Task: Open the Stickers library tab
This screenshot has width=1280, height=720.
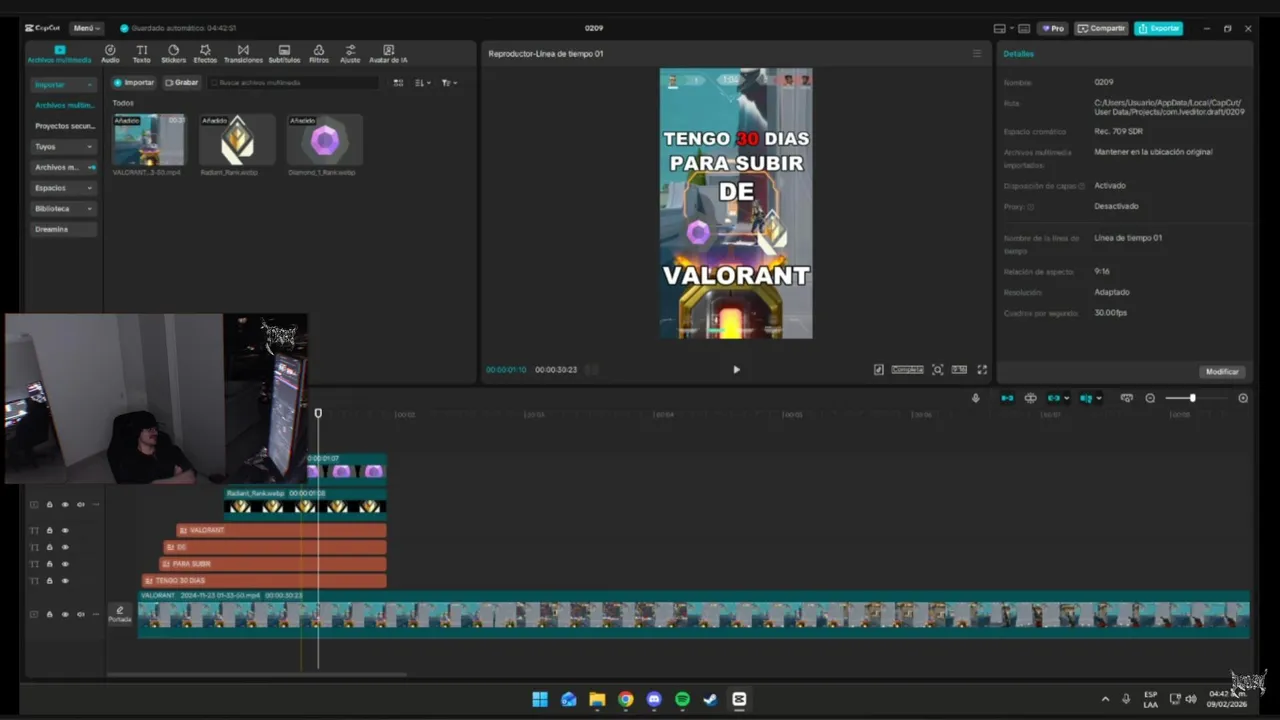Action: point(173,54)
